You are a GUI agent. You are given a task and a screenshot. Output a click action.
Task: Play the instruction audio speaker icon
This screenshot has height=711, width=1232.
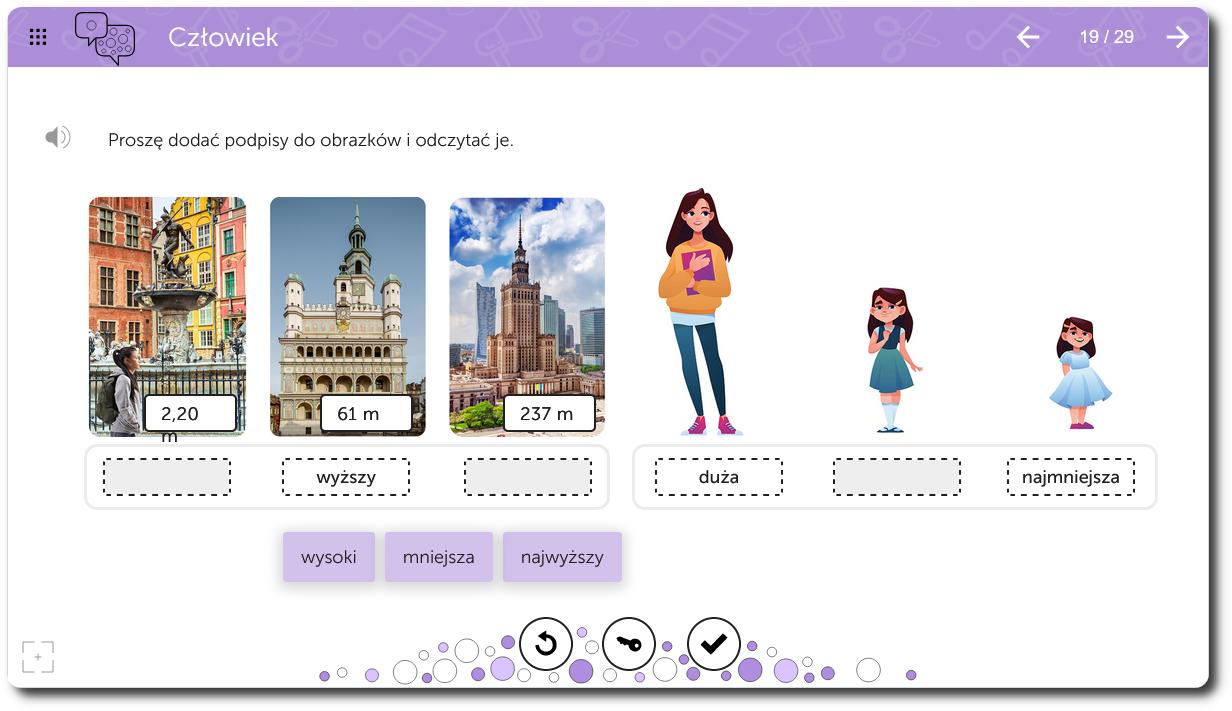pyautogui.click(x=58, y=138)
